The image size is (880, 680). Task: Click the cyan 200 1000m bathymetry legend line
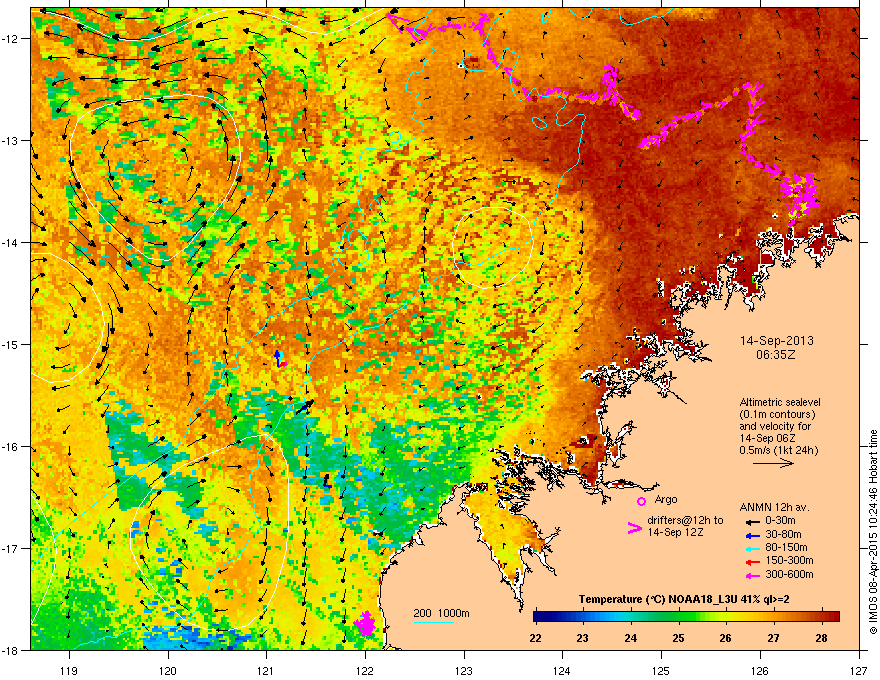[x=434, y=622]
